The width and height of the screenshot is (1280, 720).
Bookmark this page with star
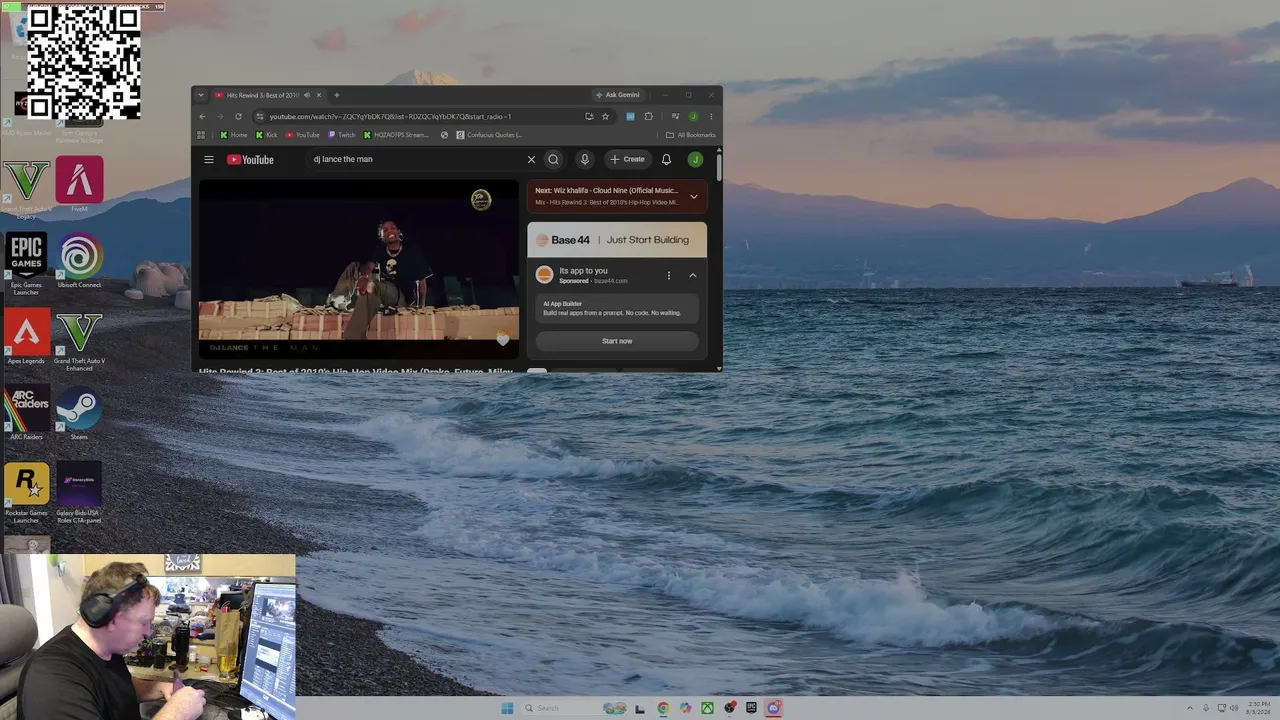605,116
